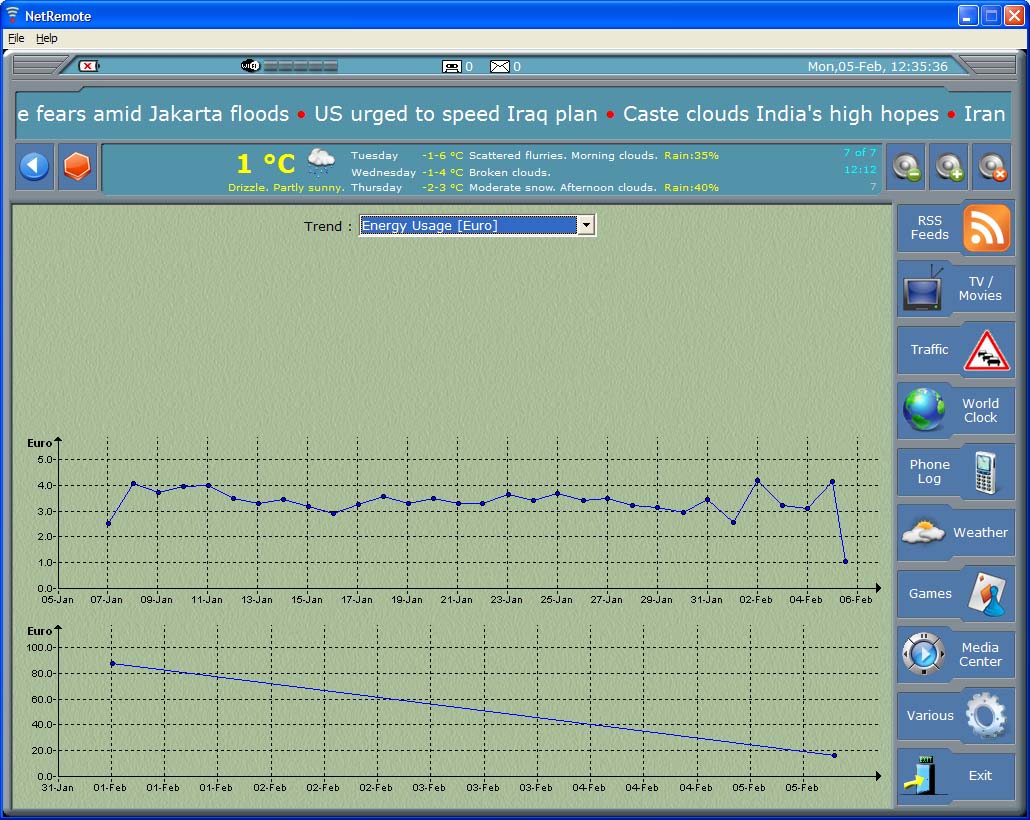Click the volume down speaker icon
Image resolution: width=1030 pixels, height=820 pixels.
tap(906, 167)
